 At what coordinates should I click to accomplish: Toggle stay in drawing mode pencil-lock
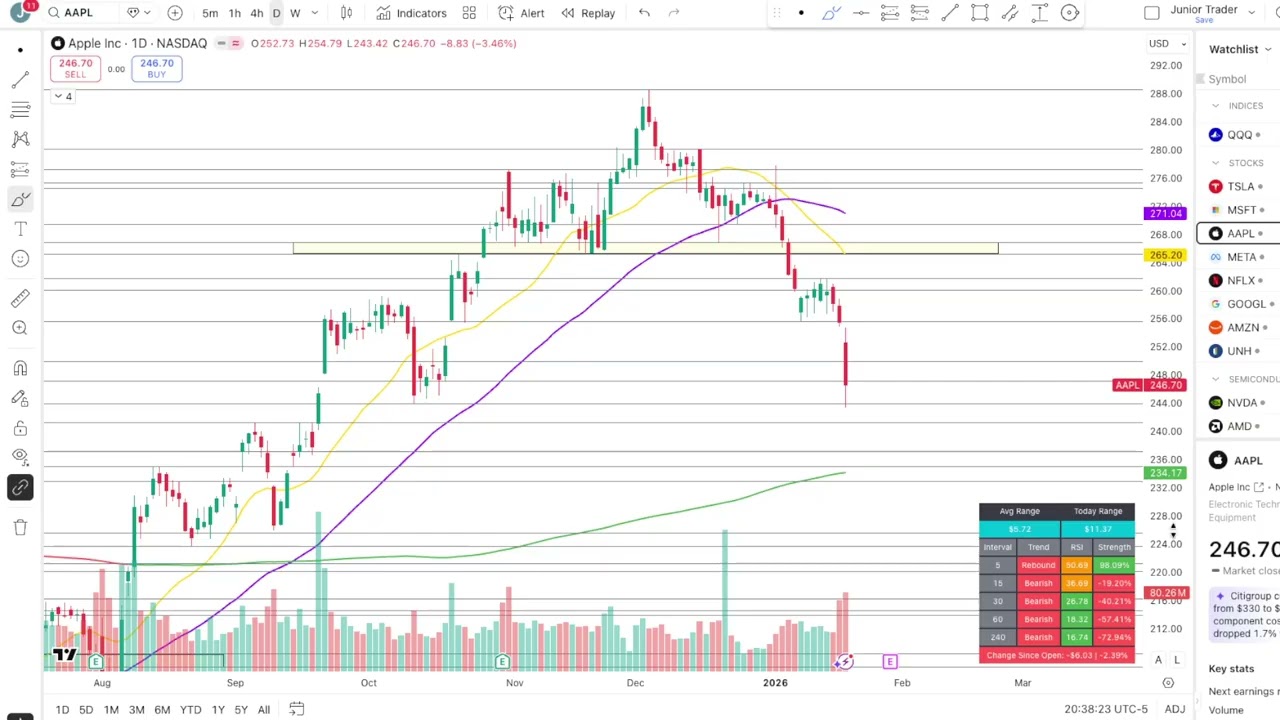[x=20, y=398]
